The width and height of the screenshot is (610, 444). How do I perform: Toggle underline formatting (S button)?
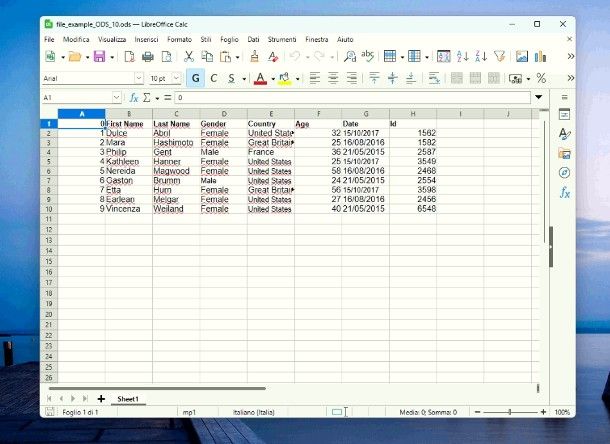231,78
